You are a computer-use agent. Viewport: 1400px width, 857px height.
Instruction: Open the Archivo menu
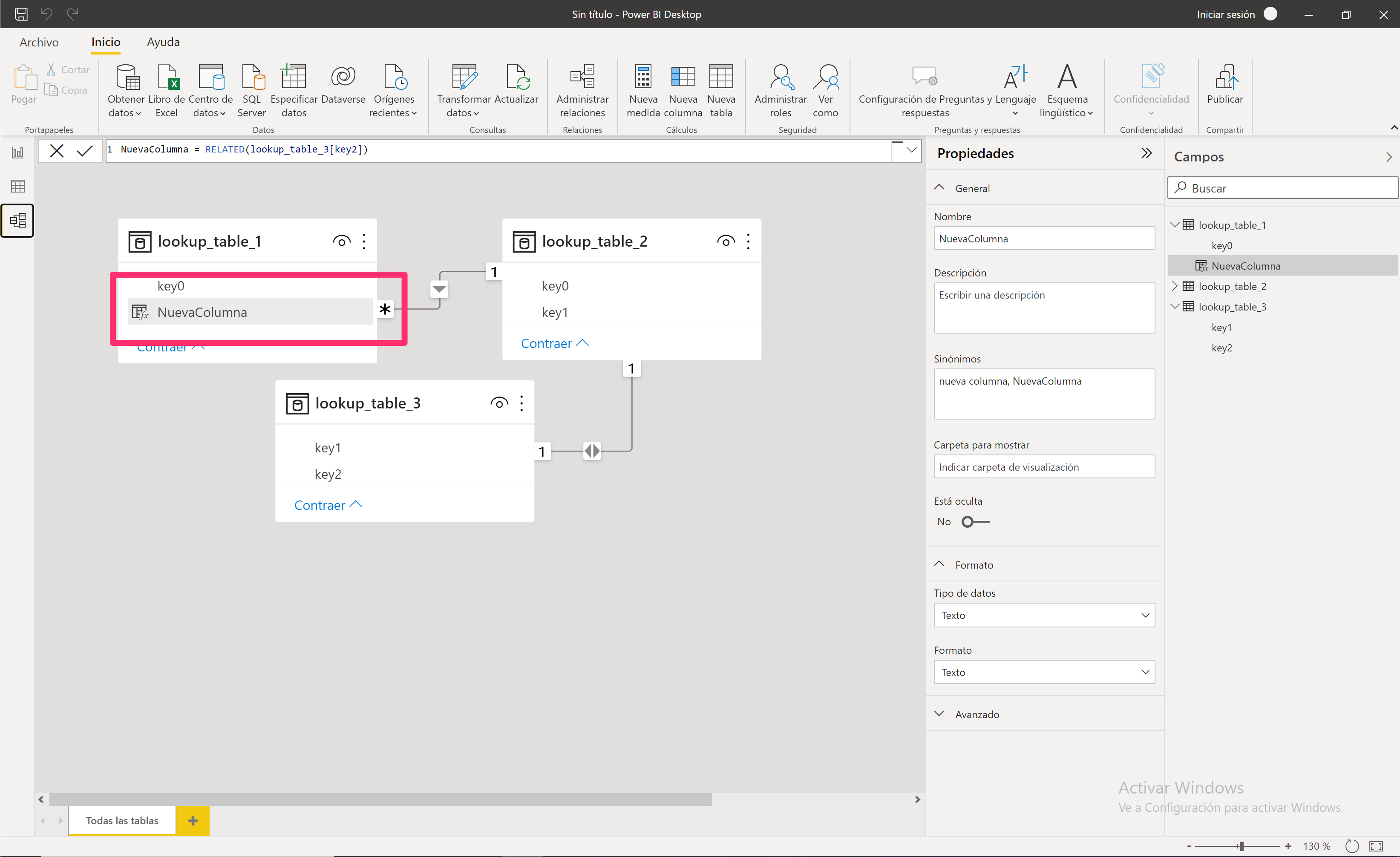(x=39, y=42)
